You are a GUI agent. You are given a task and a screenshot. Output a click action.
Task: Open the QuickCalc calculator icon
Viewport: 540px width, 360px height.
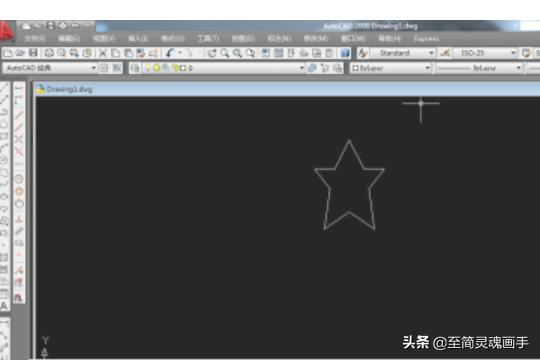pos(329,53)
